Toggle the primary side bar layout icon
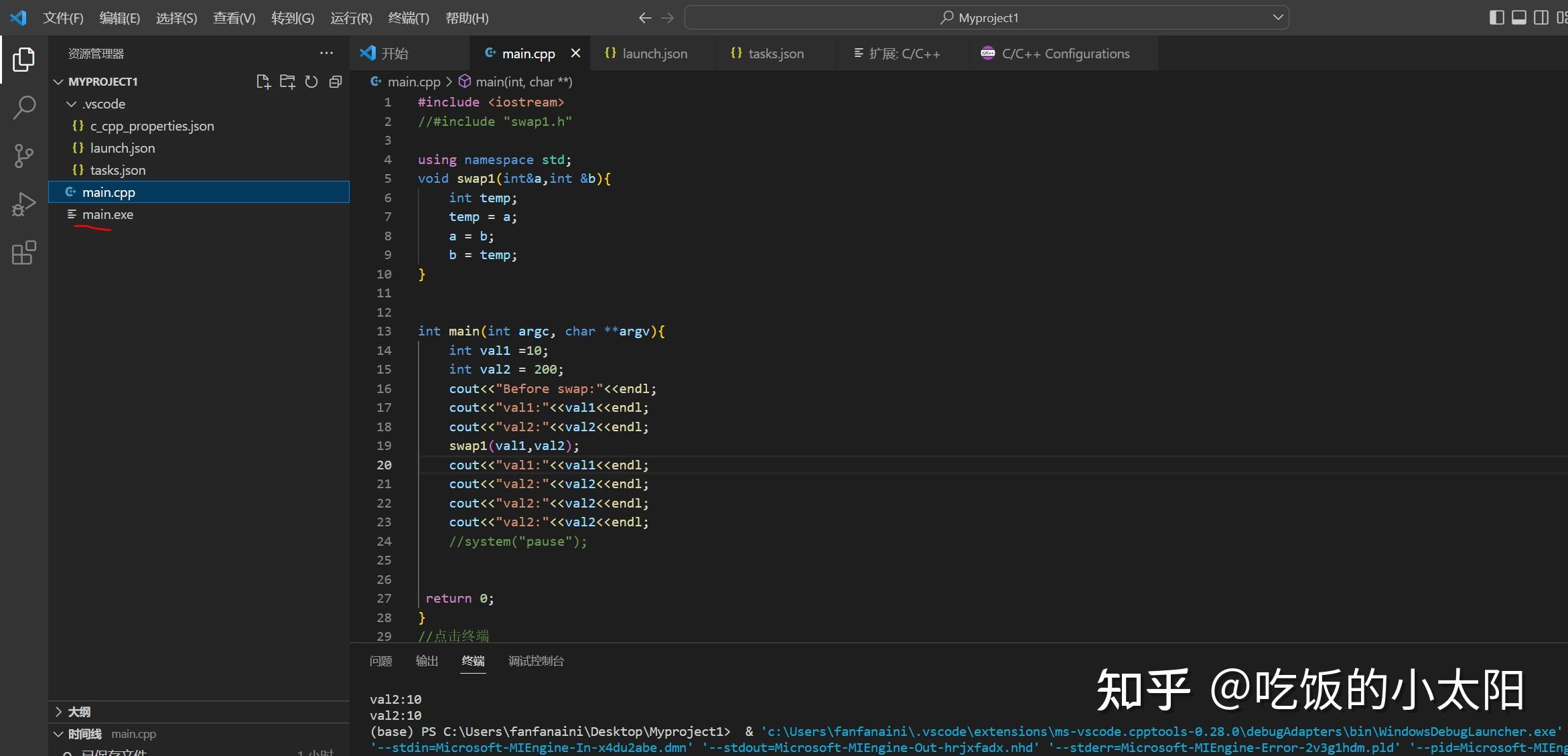Image resolution: width=1568 pixels, height=756 pixels. (1497, 17)
